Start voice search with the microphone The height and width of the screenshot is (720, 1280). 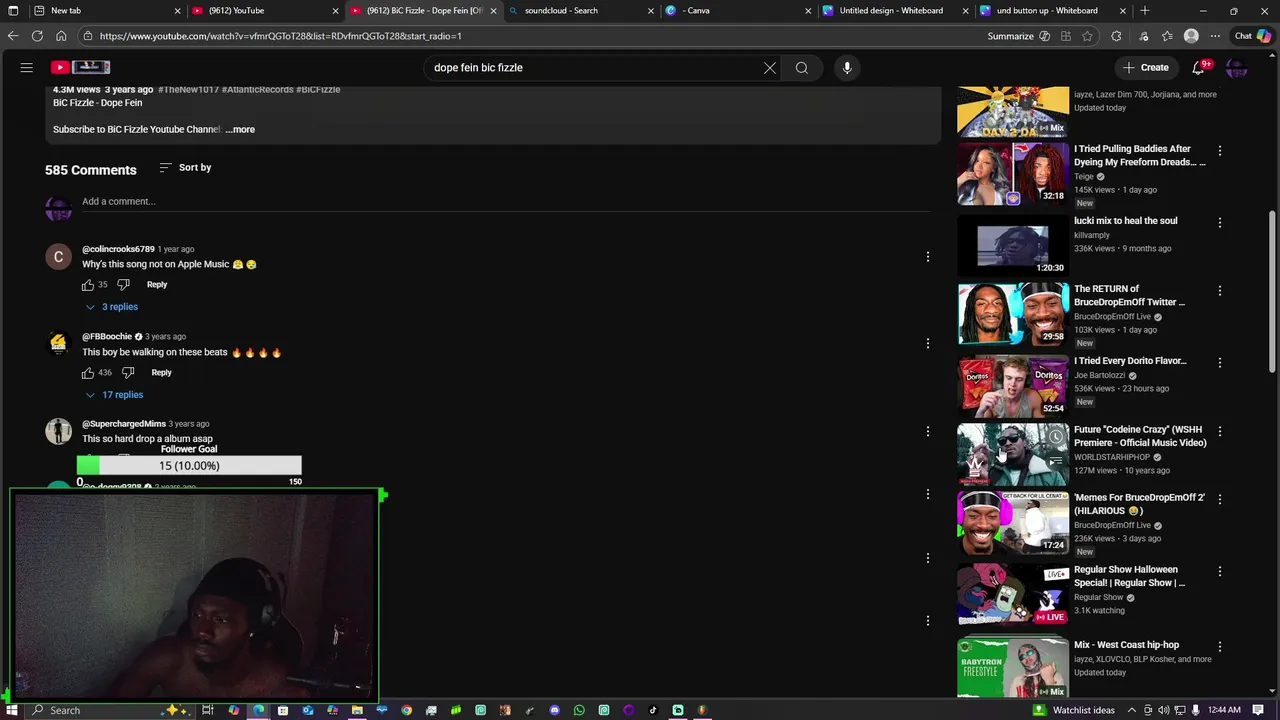847,68
